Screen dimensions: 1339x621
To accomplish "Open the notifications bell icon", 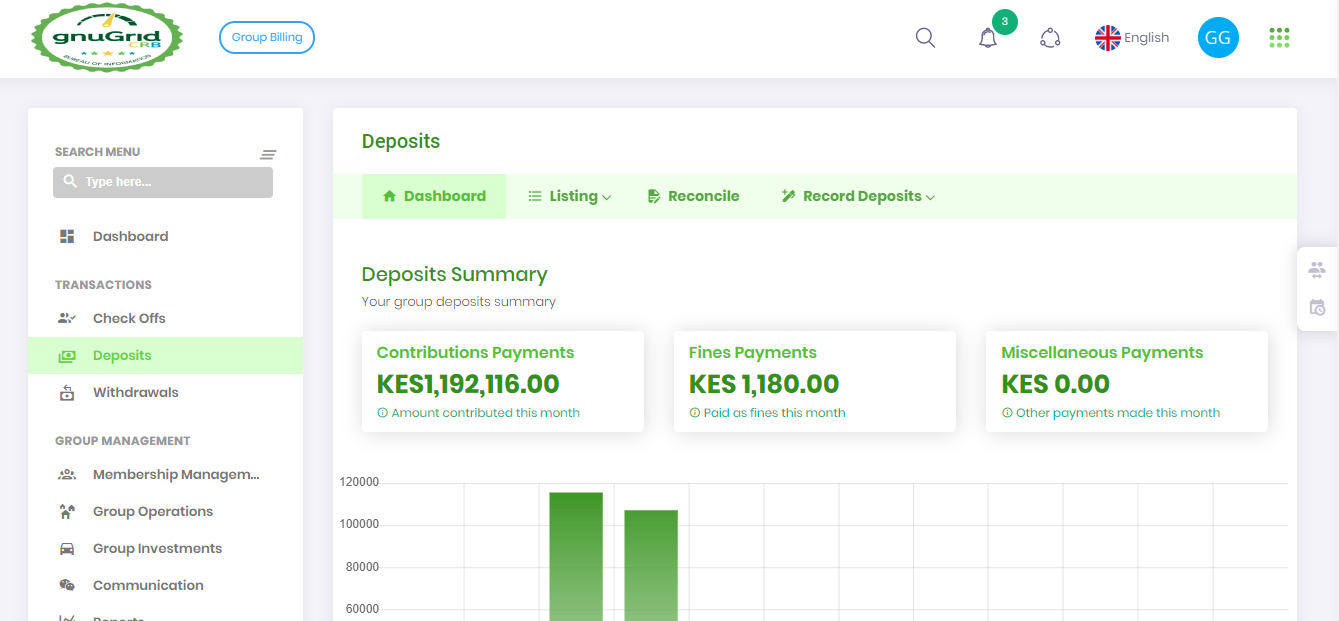I will coord(988,38).
